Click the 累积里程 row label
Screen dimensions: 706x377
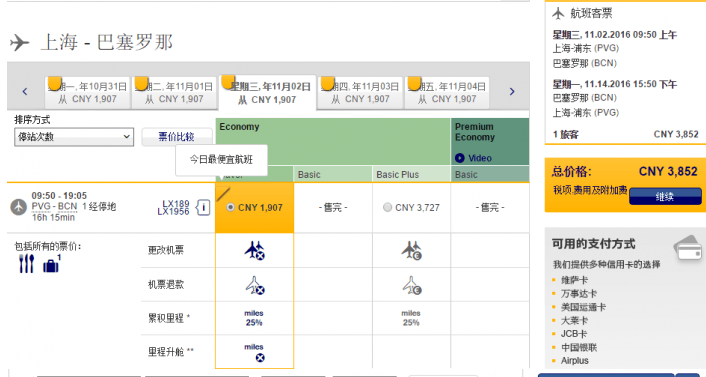coord(169,318)
